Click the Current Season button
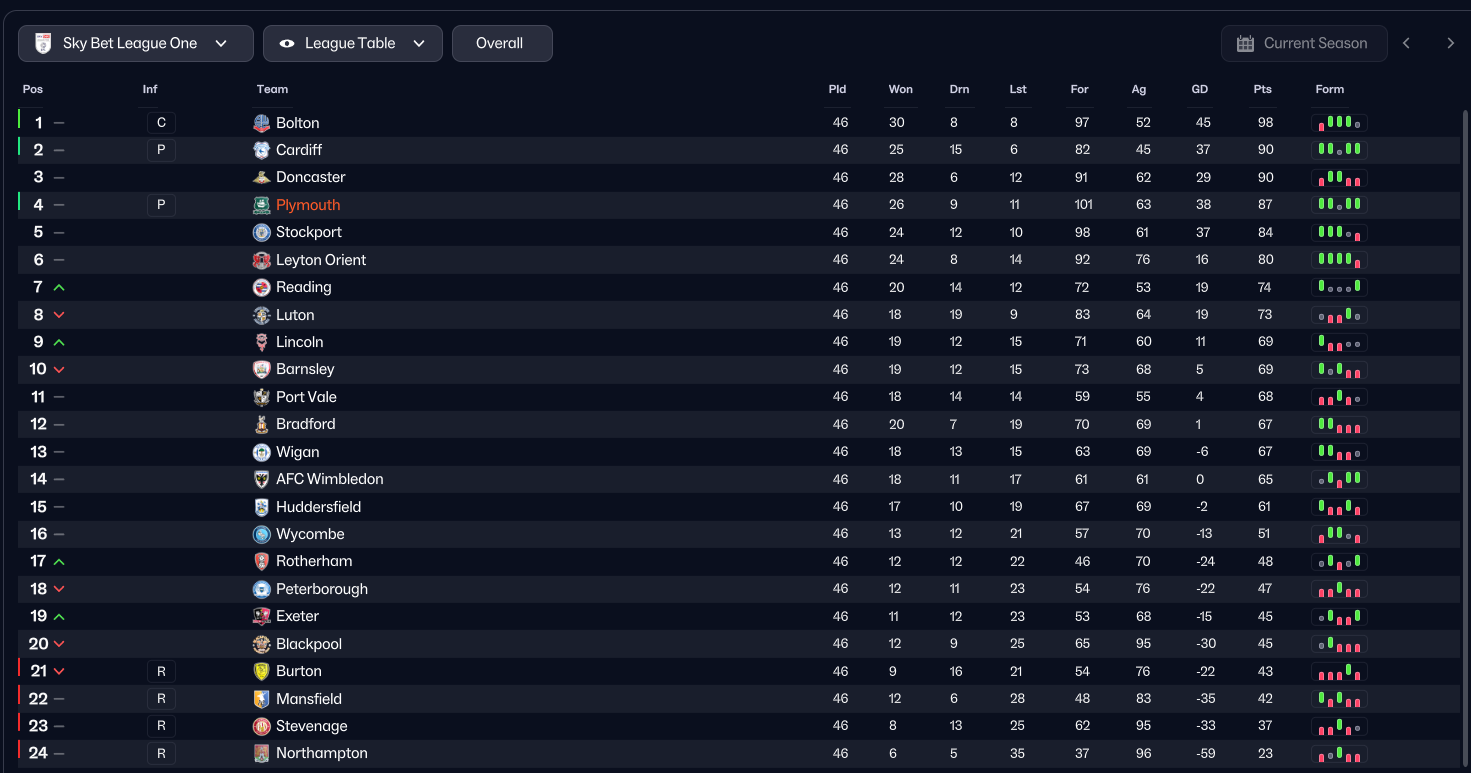The image size is (1471, 773). pos(1303,44)
